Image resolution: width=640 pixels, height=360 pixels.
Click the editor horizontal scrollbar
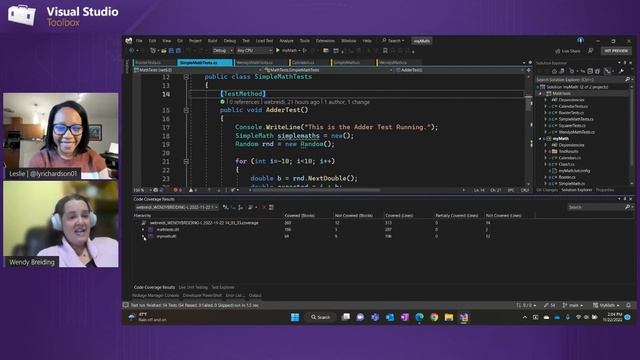tap(316, 190)
